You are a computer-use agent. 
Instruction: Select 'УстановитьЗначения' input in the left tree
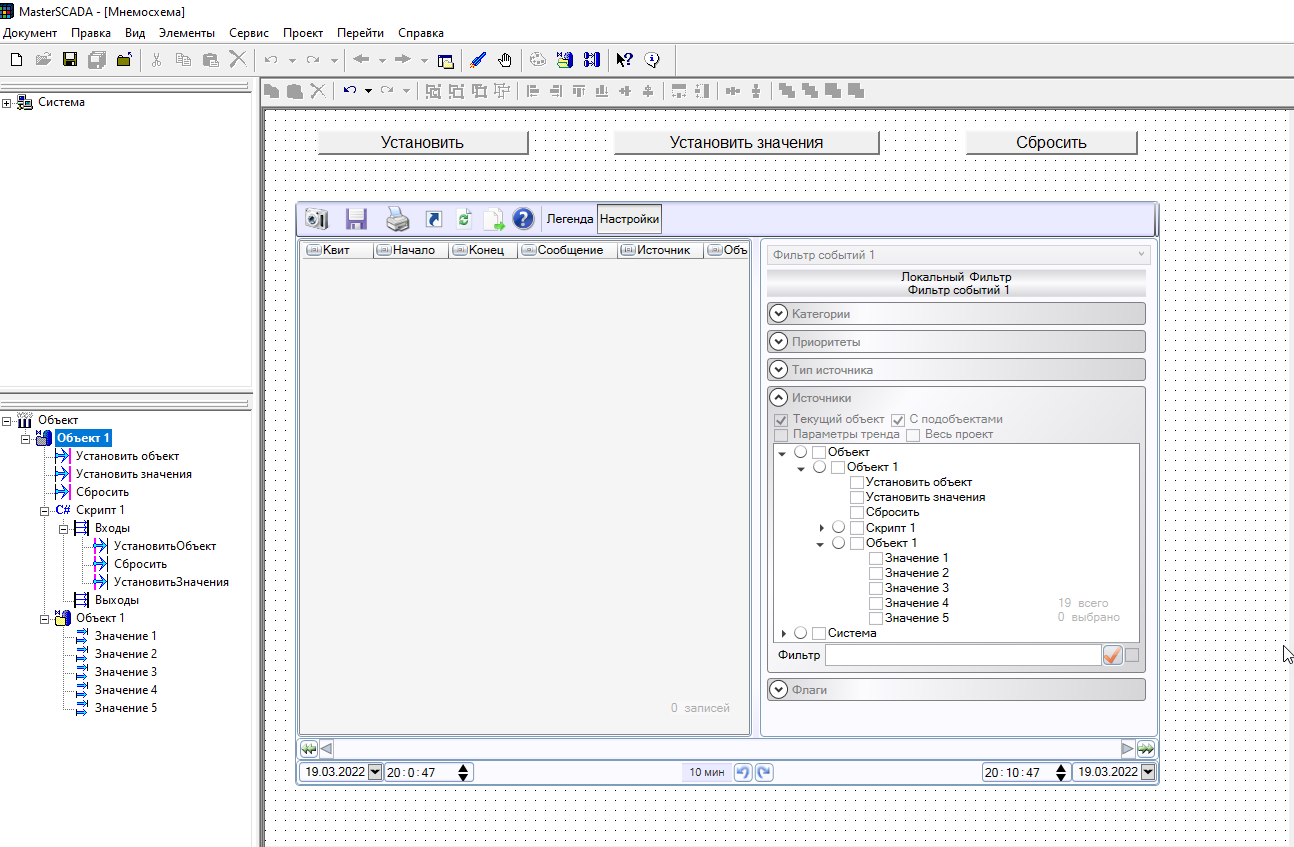[171, 582]
